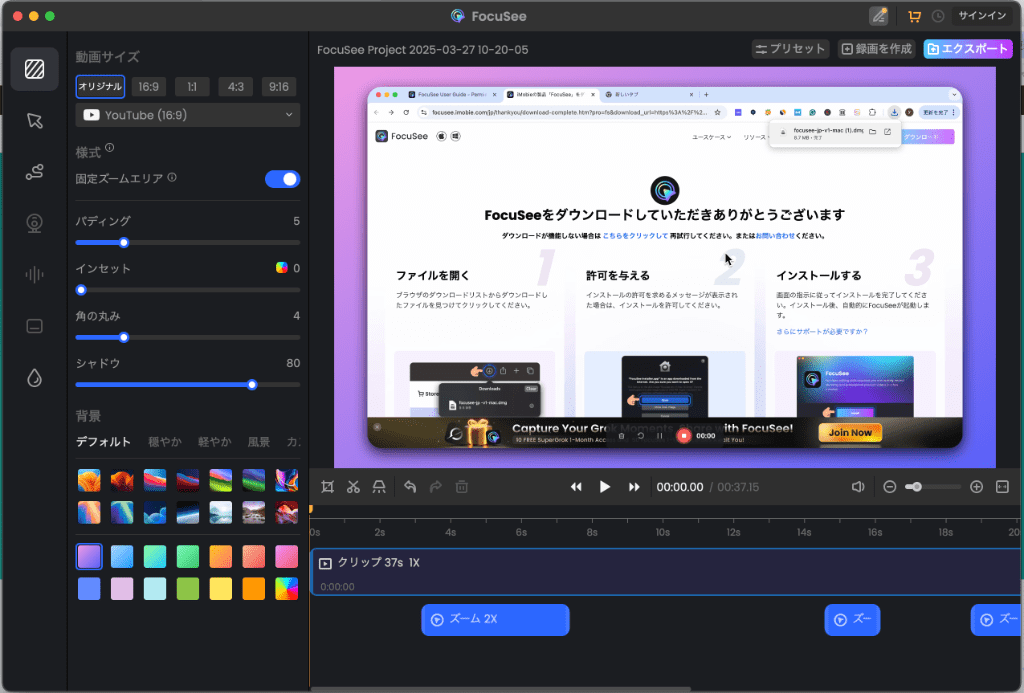Click the シャドウ slider handle

[252, 385]
